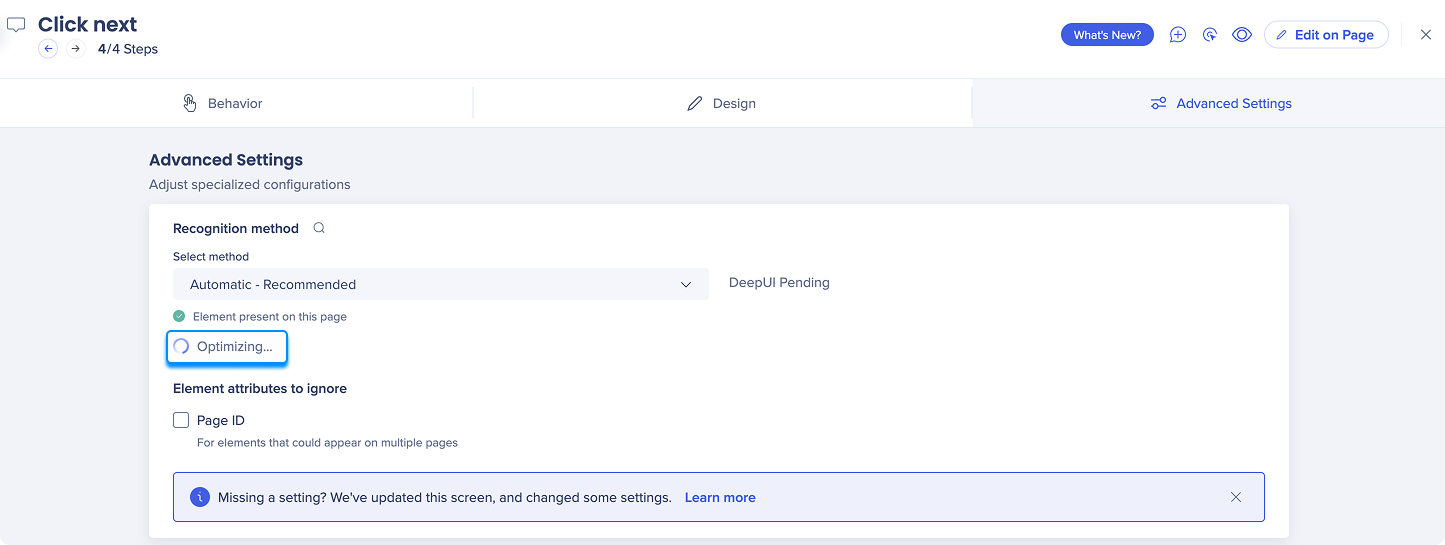Switch to the Behavior tab
This screenshot has height=545, width=1445.
coord(223,104)
